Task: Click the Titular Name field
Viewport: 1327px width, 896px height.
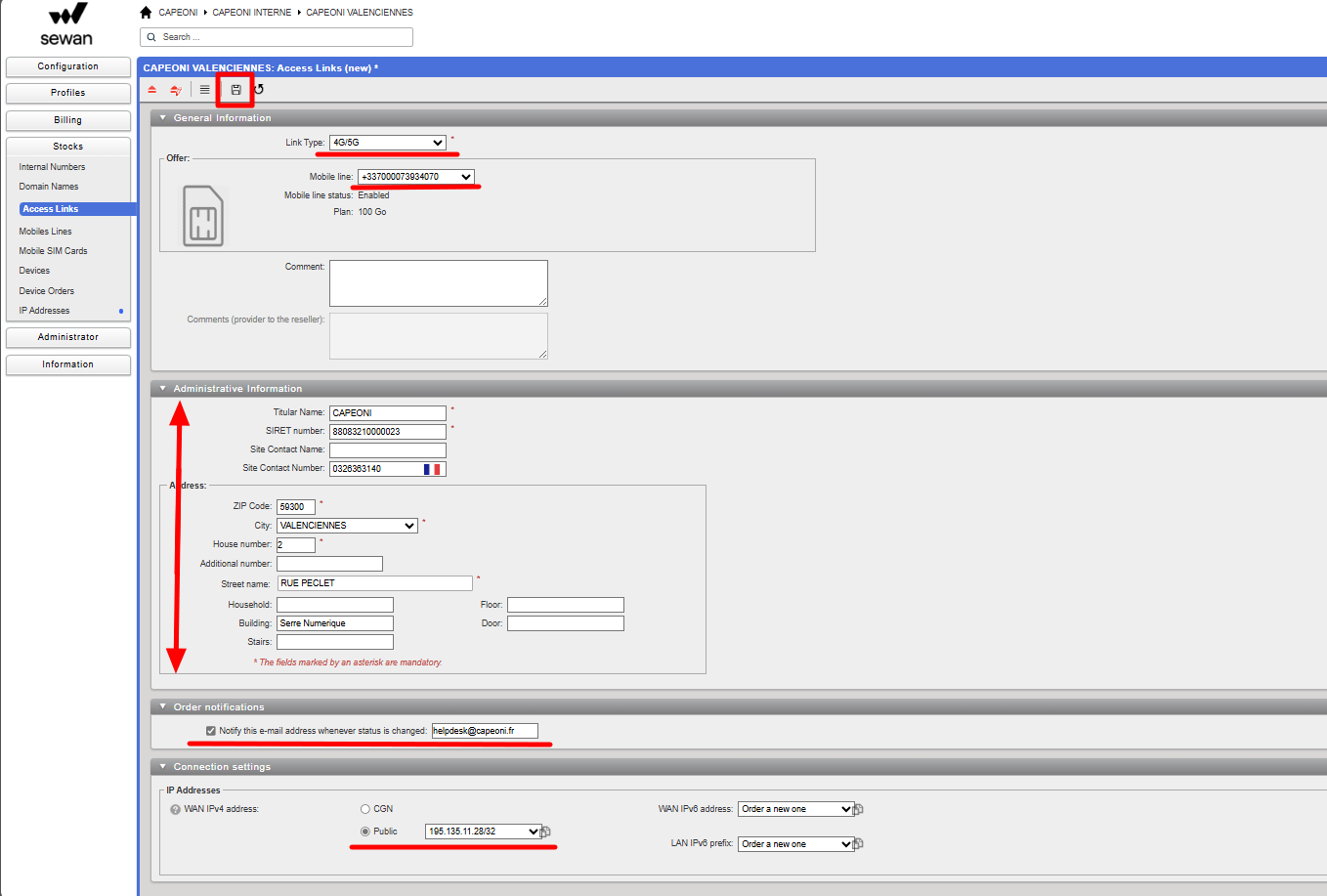Action: 388,413
